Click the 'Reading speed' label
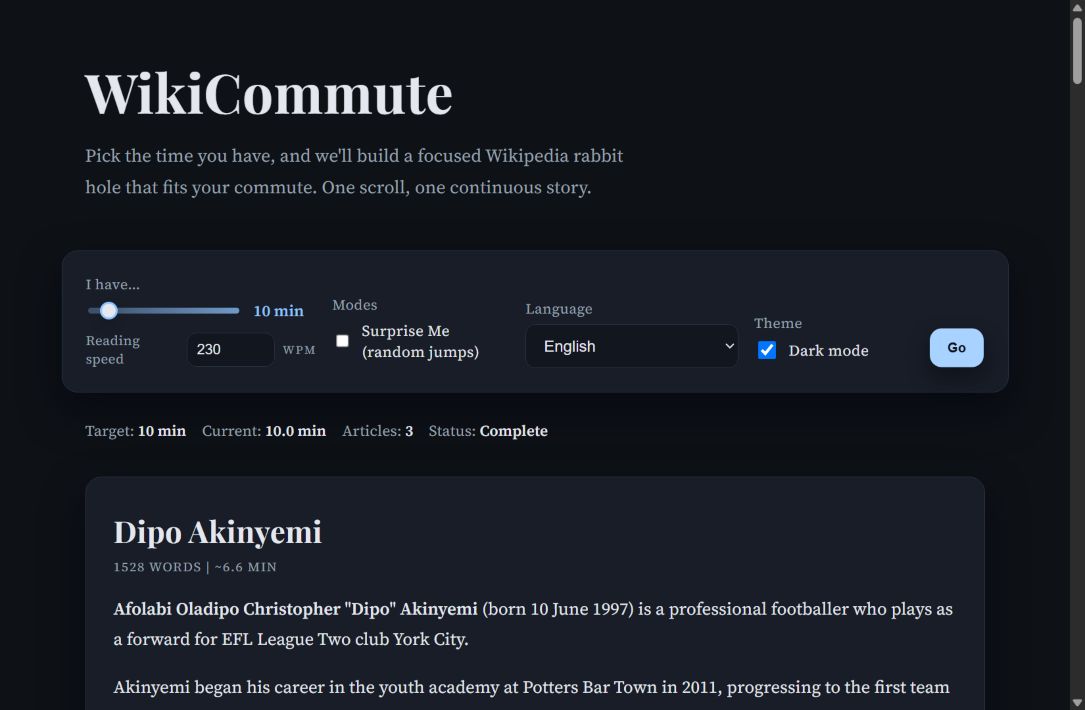Viewport: 1085px width, 710px height. pos(113,349)
